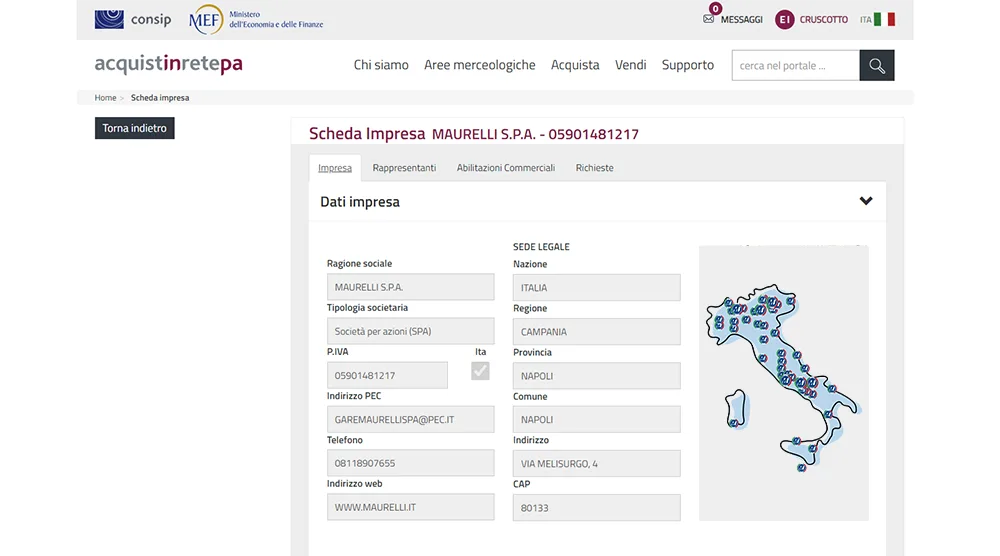Click the Indirizzo PEC field

(x=410, y=420)
